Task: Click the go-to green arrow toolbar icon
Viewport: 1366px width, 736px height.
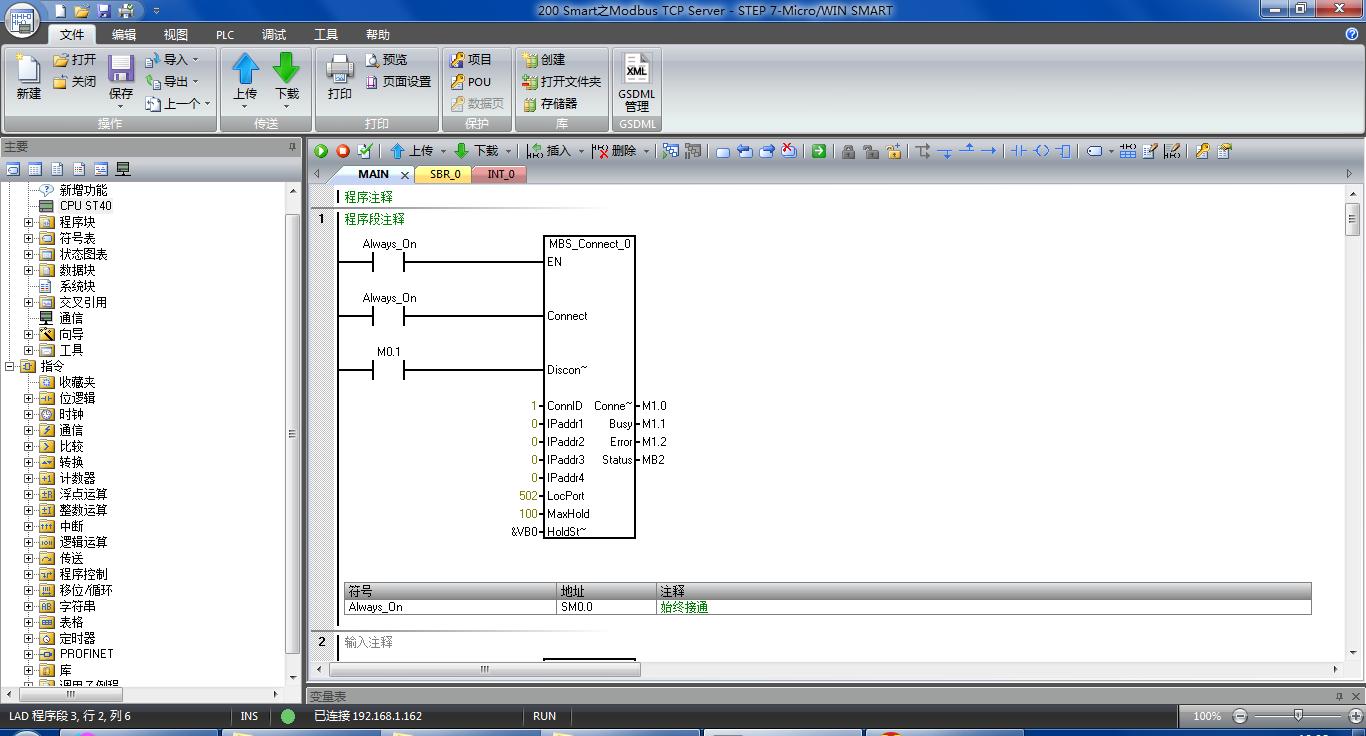Action: click(819, 151)
